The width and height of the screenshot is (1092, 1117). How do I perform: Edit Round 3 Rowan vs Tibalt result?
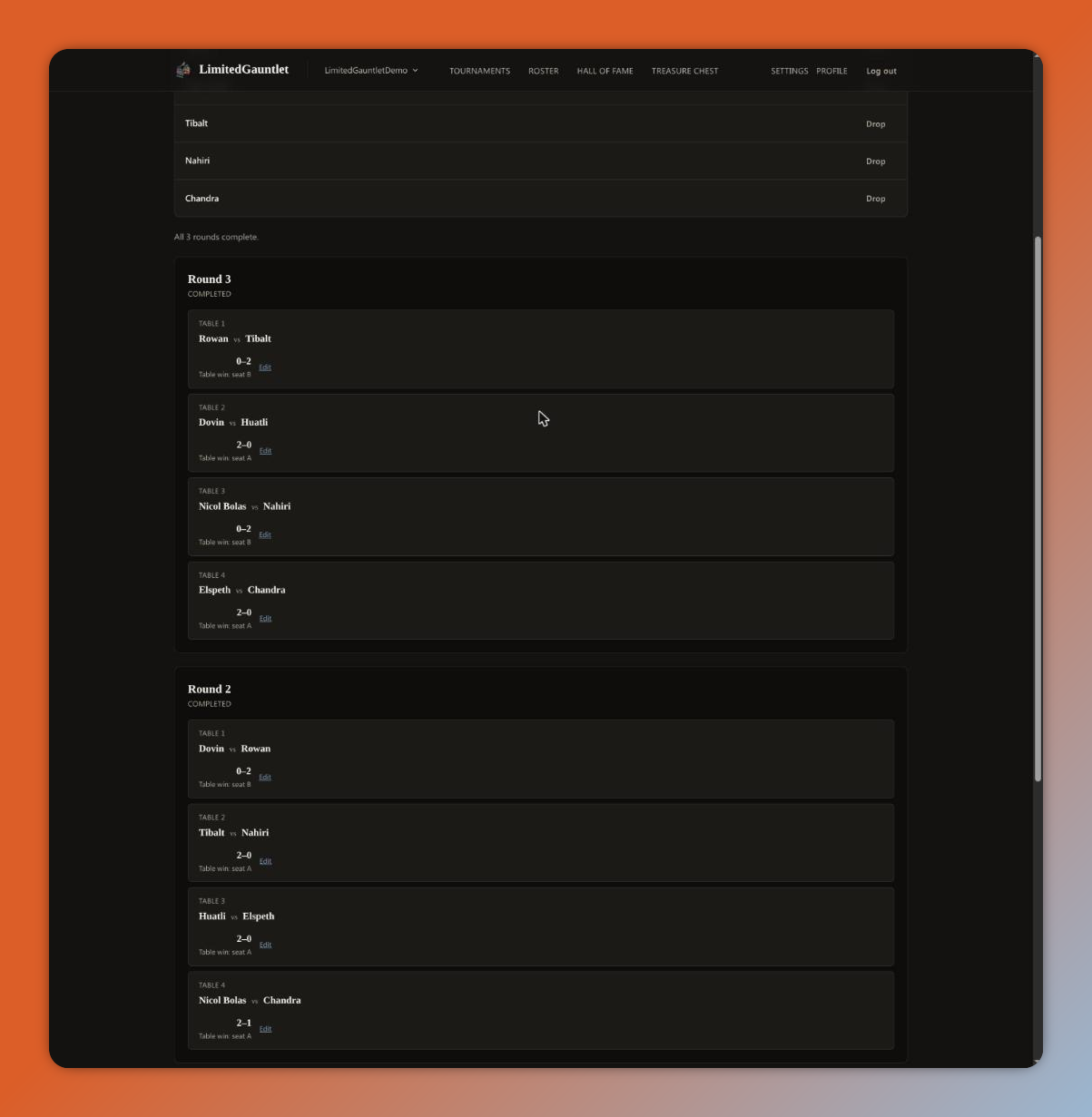coord(265,367)
